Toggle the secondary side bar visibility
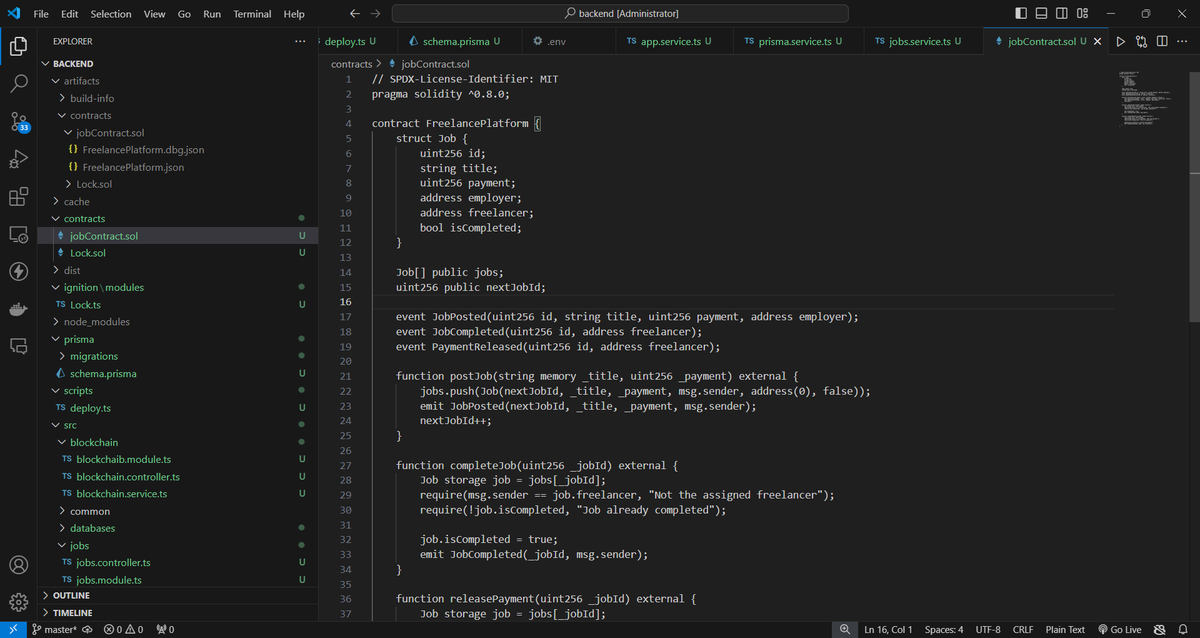This screenshot has width=1200, height=638. coord(1062,13)
